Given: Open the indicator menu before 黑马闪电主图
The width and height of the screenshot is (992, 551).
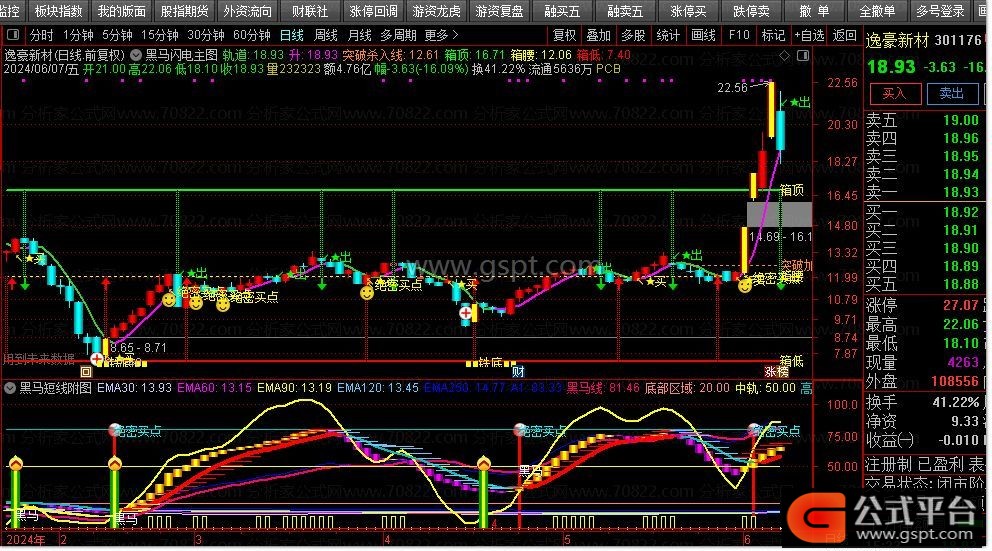Looking at the screenshot, I should point(135,55).
